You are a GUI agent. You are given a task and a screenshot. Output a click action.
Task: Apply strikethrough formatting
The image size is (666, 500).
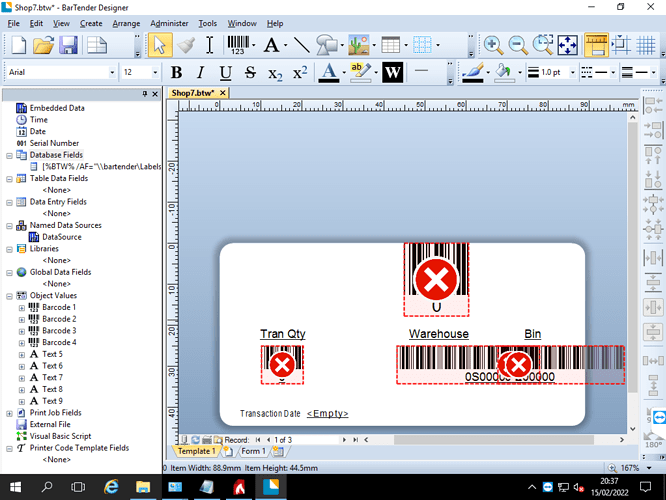coord(250,73)
